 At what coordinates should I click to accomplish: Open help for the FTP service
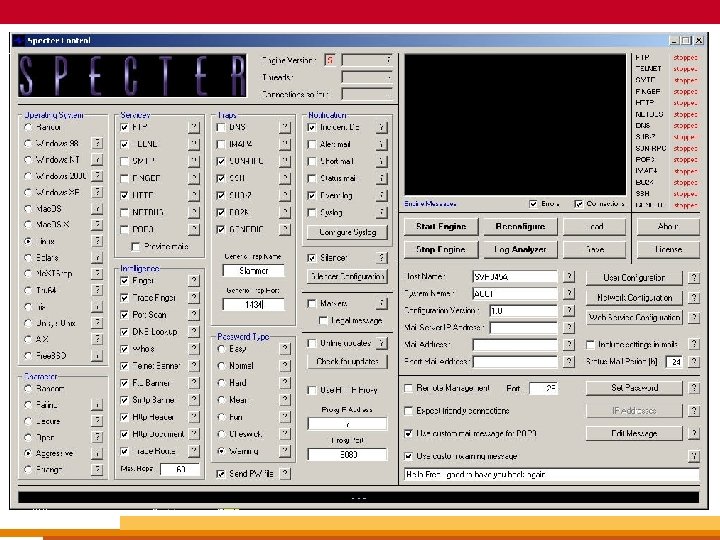click(x=194, y=127)
